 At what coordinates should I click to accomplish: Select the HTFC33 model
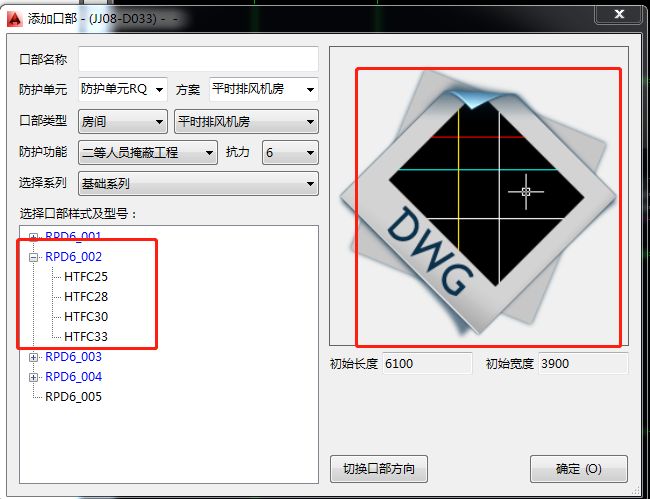(86, 337)
